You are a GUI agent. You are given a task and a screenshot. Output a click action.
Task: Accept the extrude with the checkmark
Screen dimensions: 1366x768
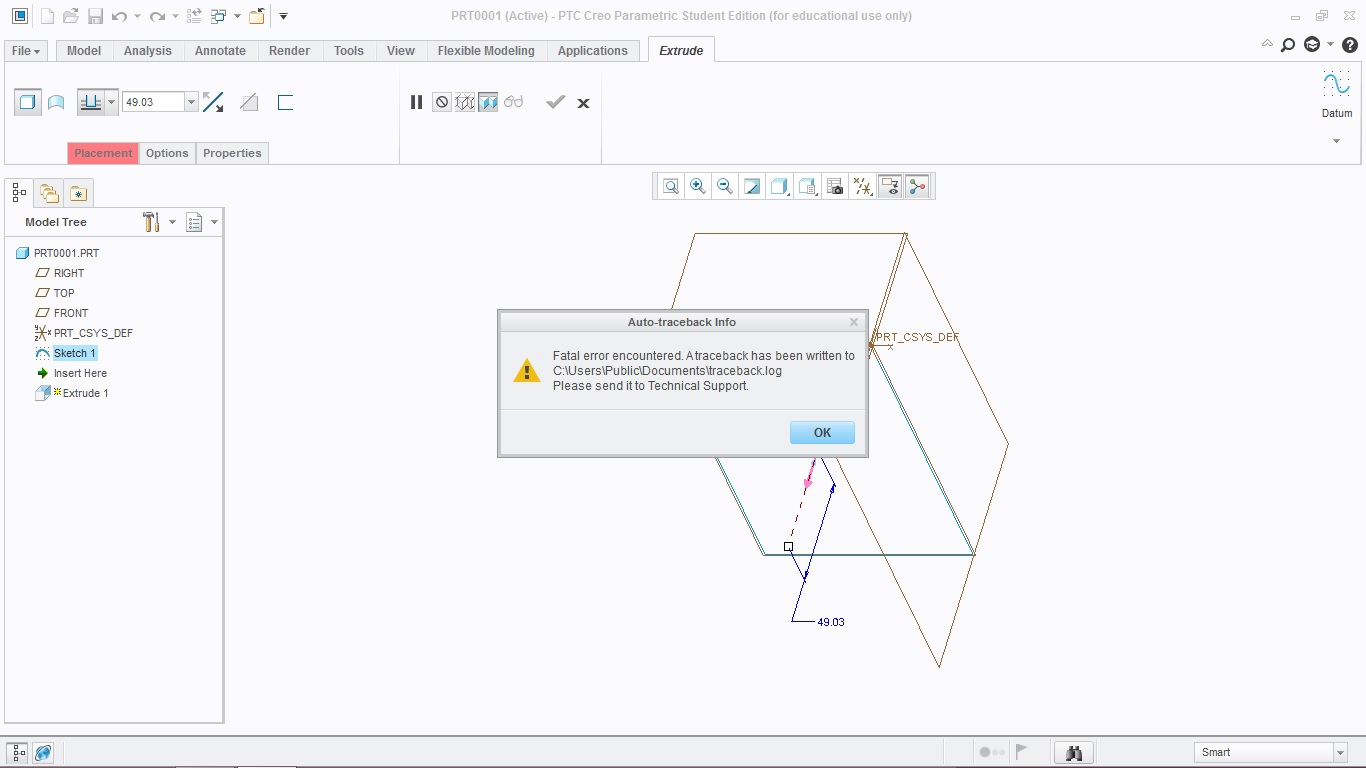(x=556, y=102)
